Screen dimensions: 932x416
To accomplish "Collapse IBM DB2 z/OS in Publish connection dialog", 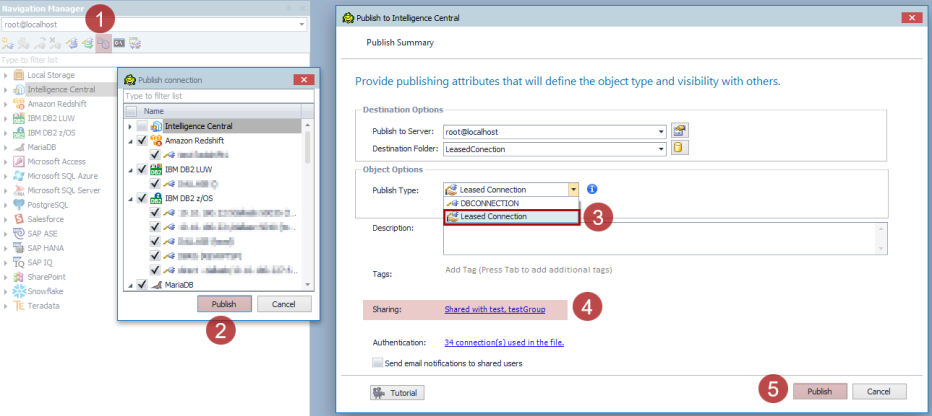I will pyautogui.click(x=130, y=198).
